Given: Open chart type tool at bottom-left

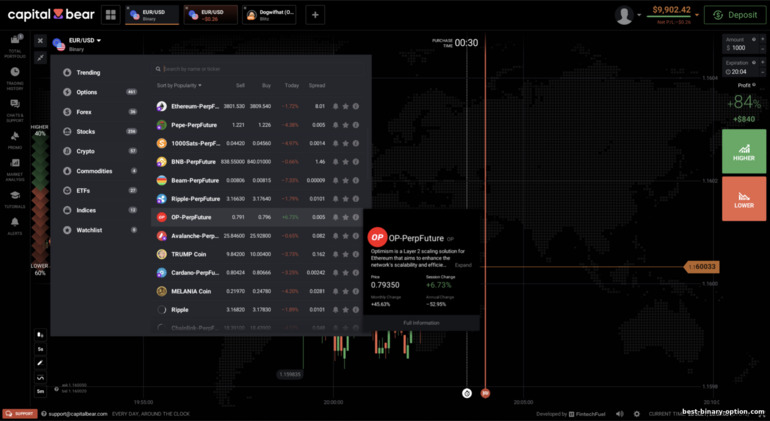Looking at the screenshot, I should (x=40, y=335).
